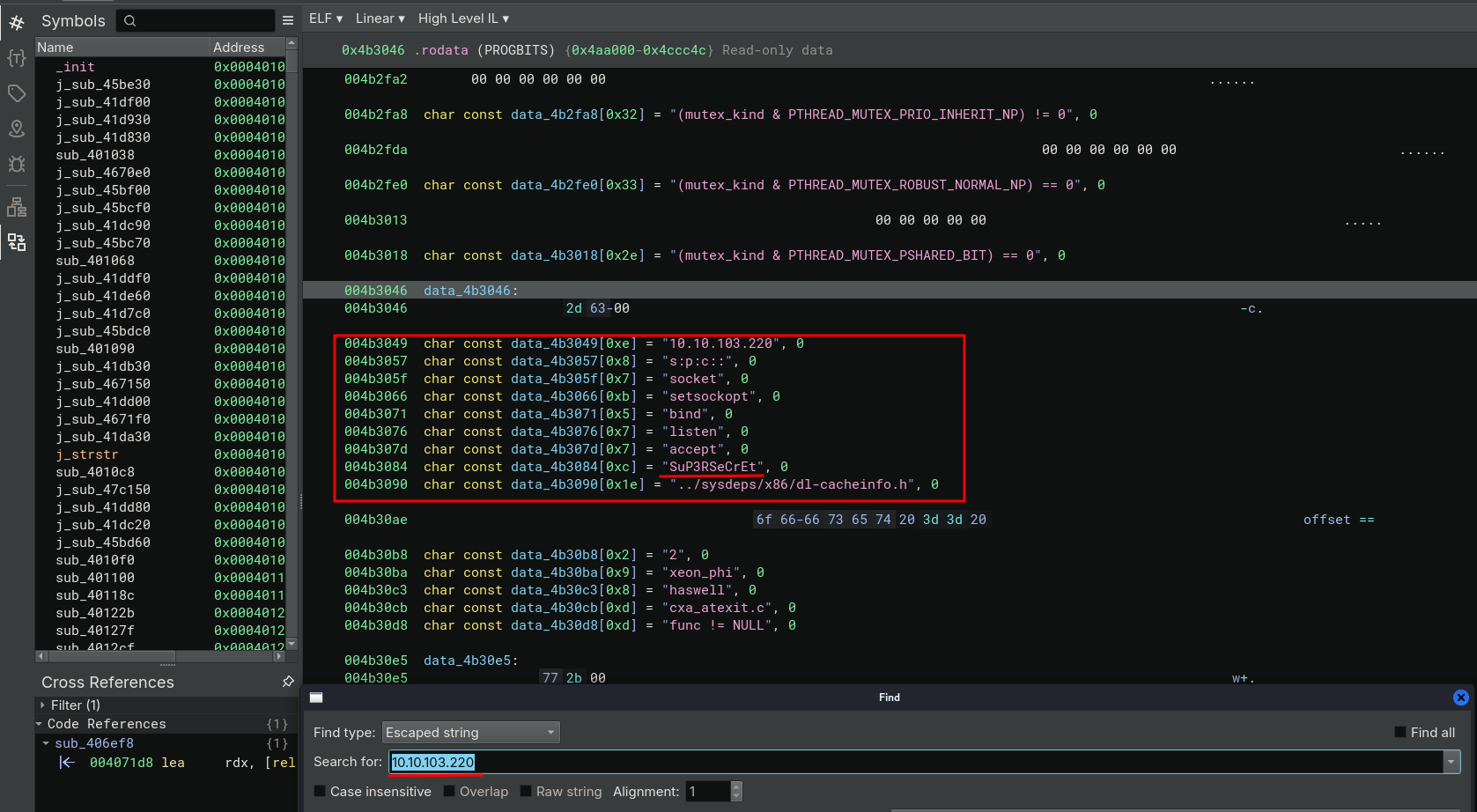Pin the Cross References panel

tap(288, 682)
